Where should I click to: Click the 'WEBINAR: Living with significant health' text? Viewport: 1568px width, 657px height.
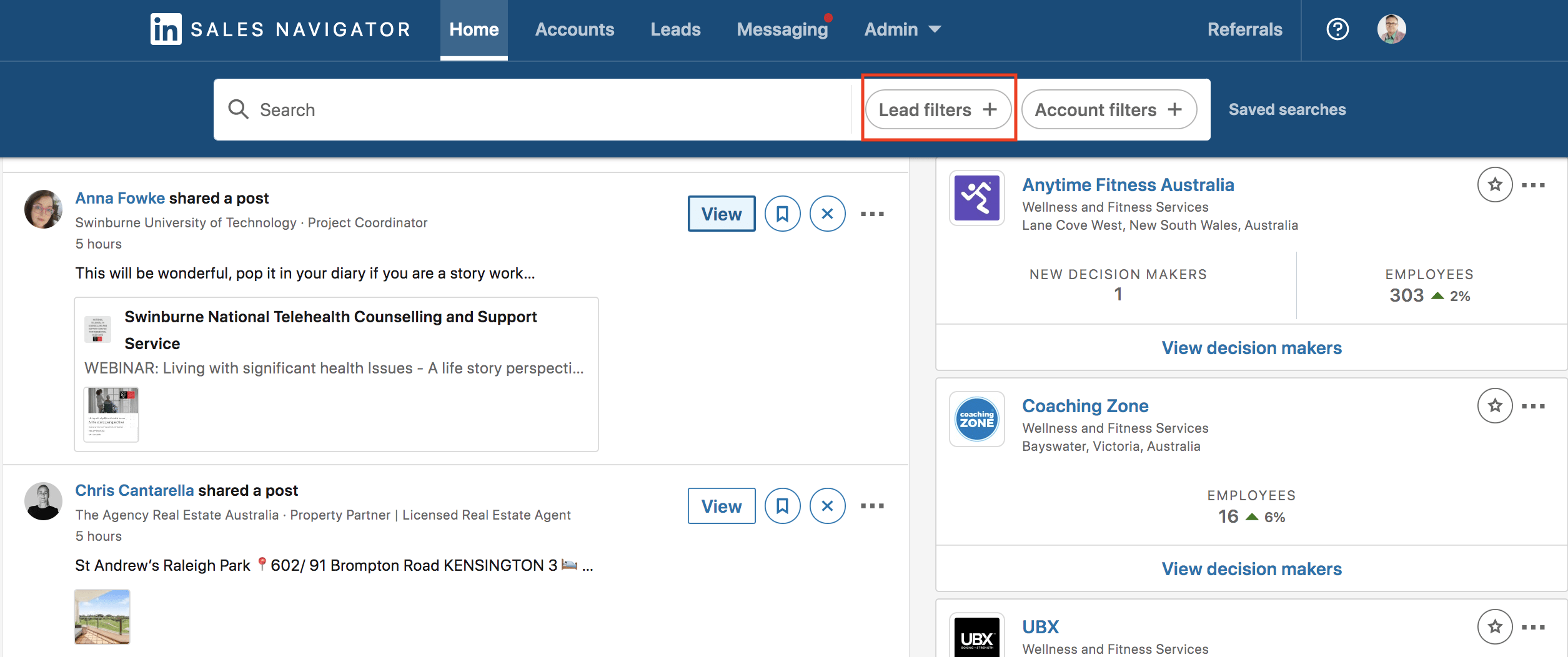(334, 368)
